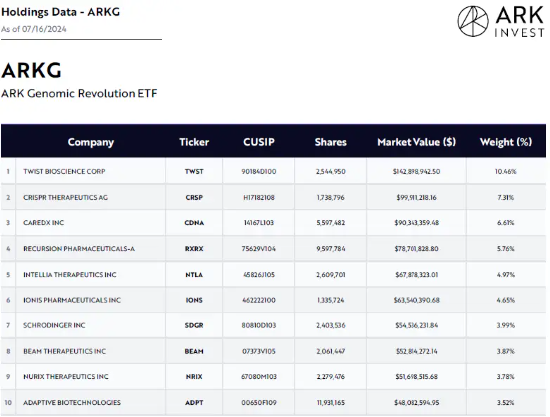Click the NTLA ticker cell
This screenshot has width=550, height=417.
[x=194, y=275]
